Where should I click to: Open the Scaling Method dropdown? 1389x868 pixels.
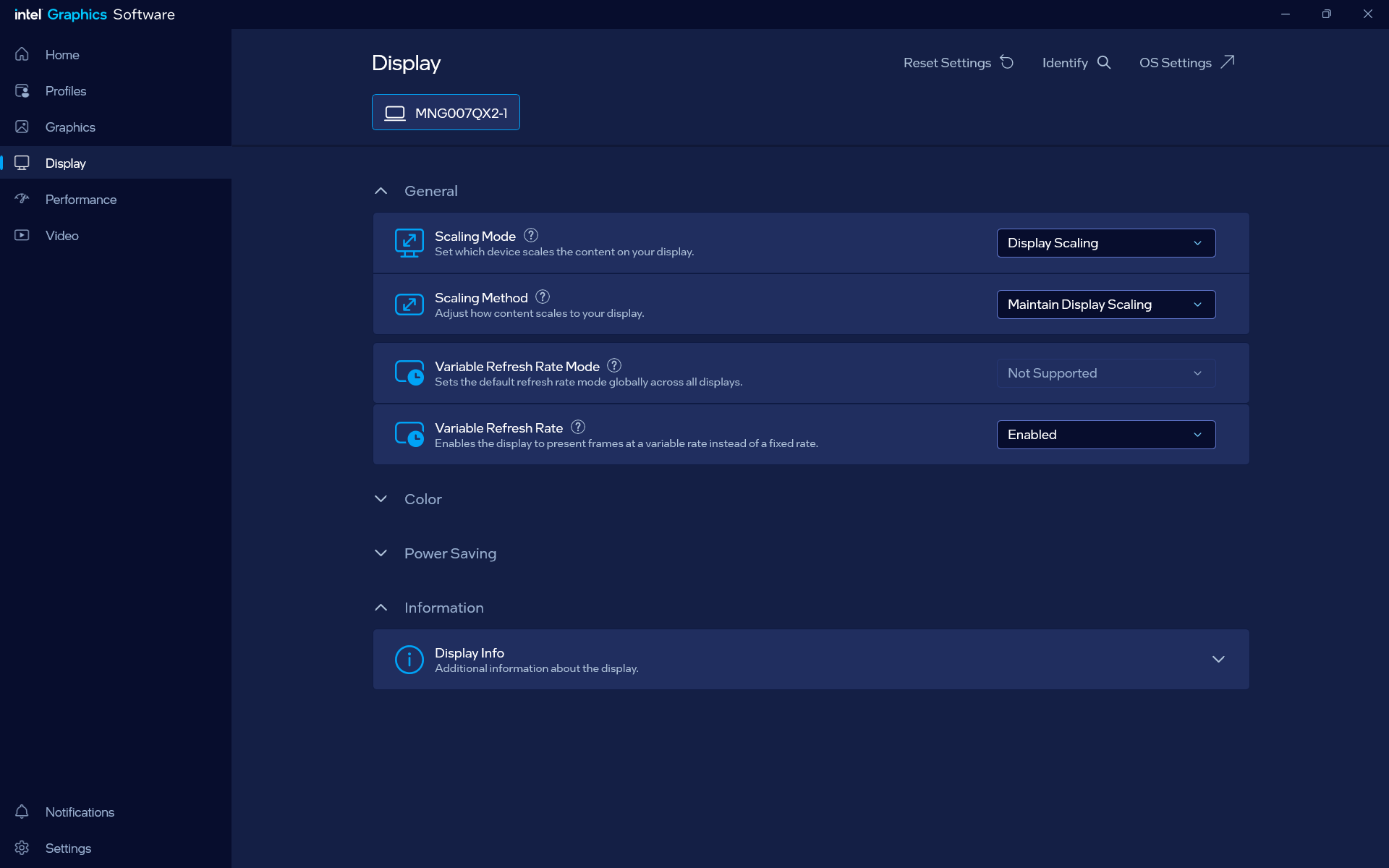click(x=1106, y=305)
